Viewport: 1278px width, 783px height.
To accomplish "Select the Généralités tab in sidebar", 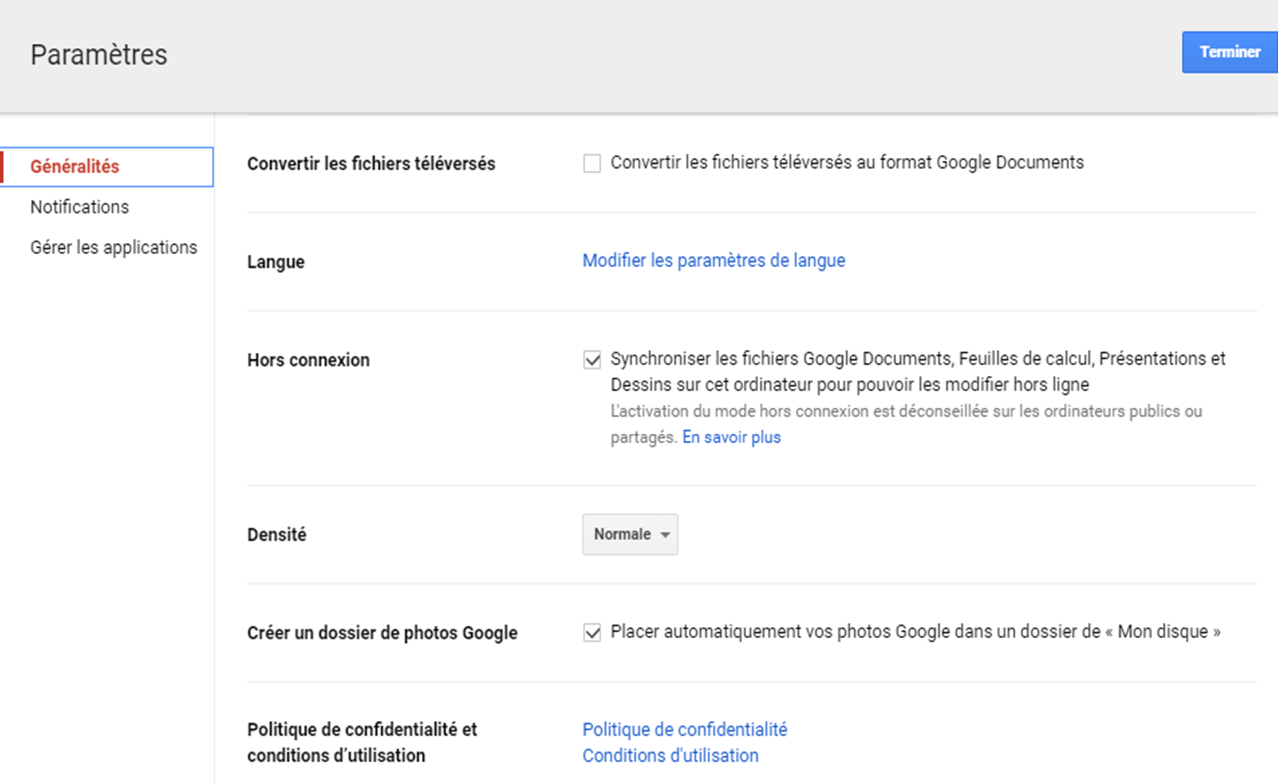I will (75, 167).
